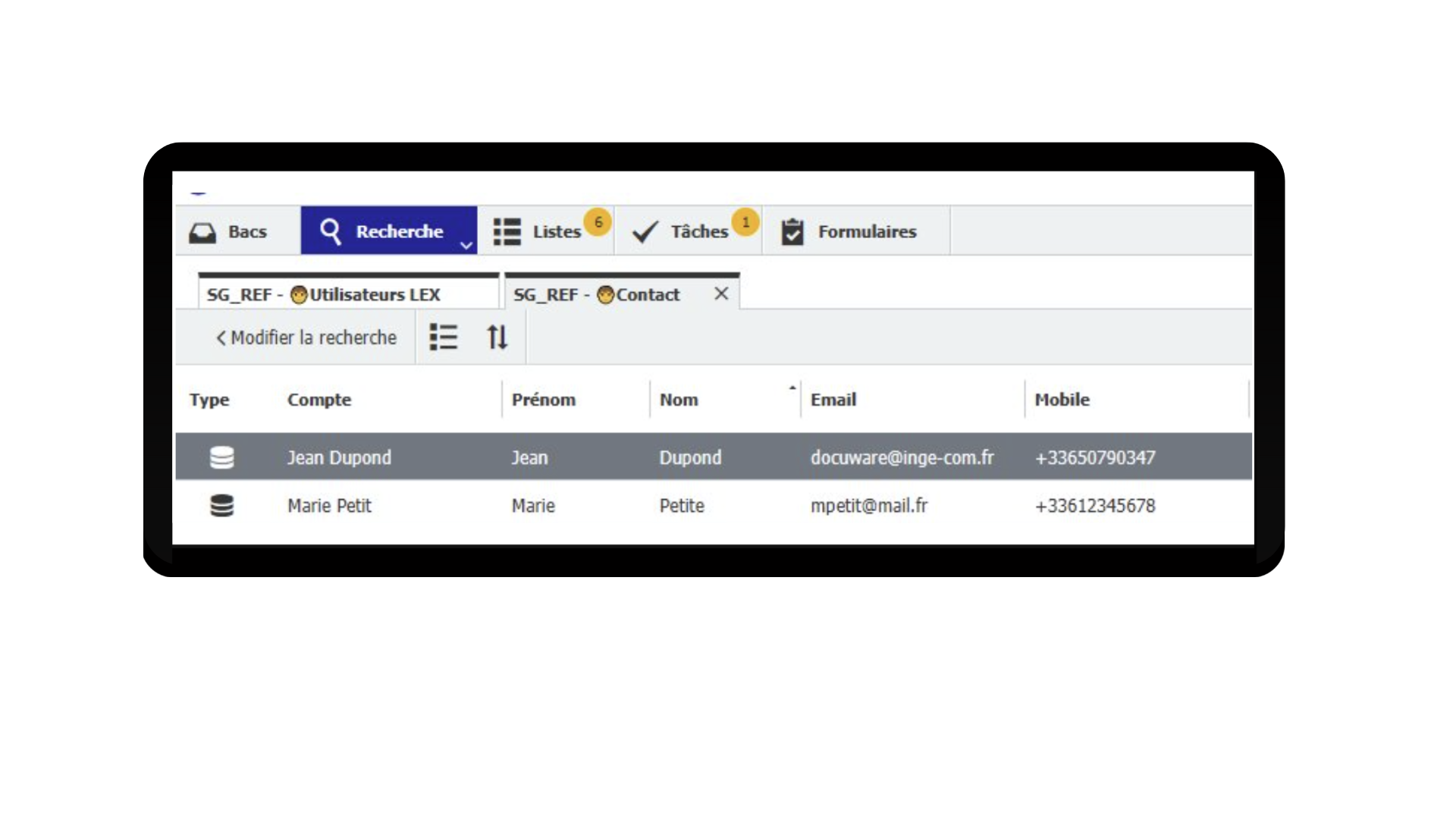Click email mpetit@mail.fr

869,506
